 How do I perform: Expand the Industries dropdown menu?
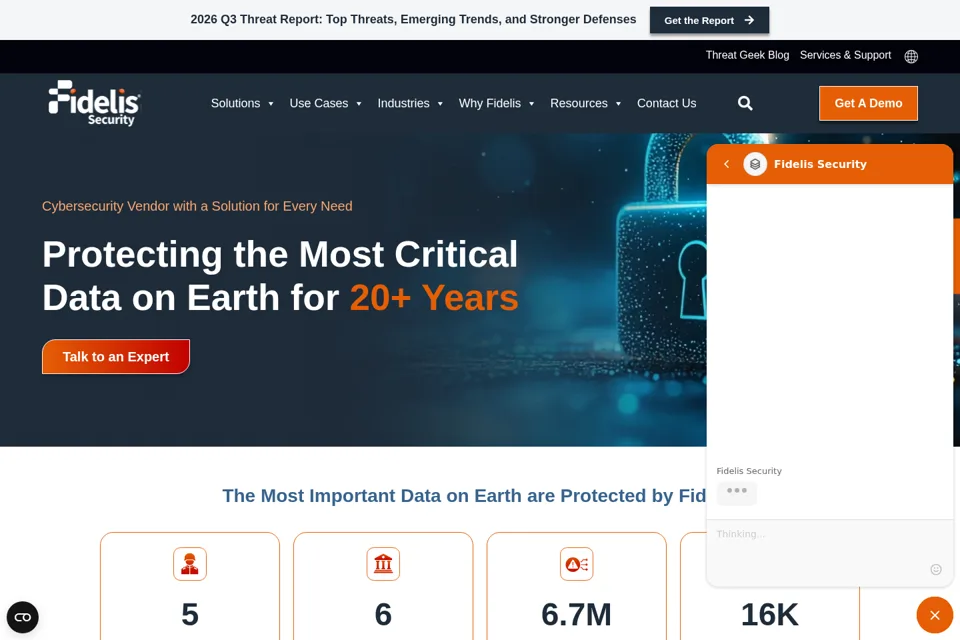pos(410,104)
